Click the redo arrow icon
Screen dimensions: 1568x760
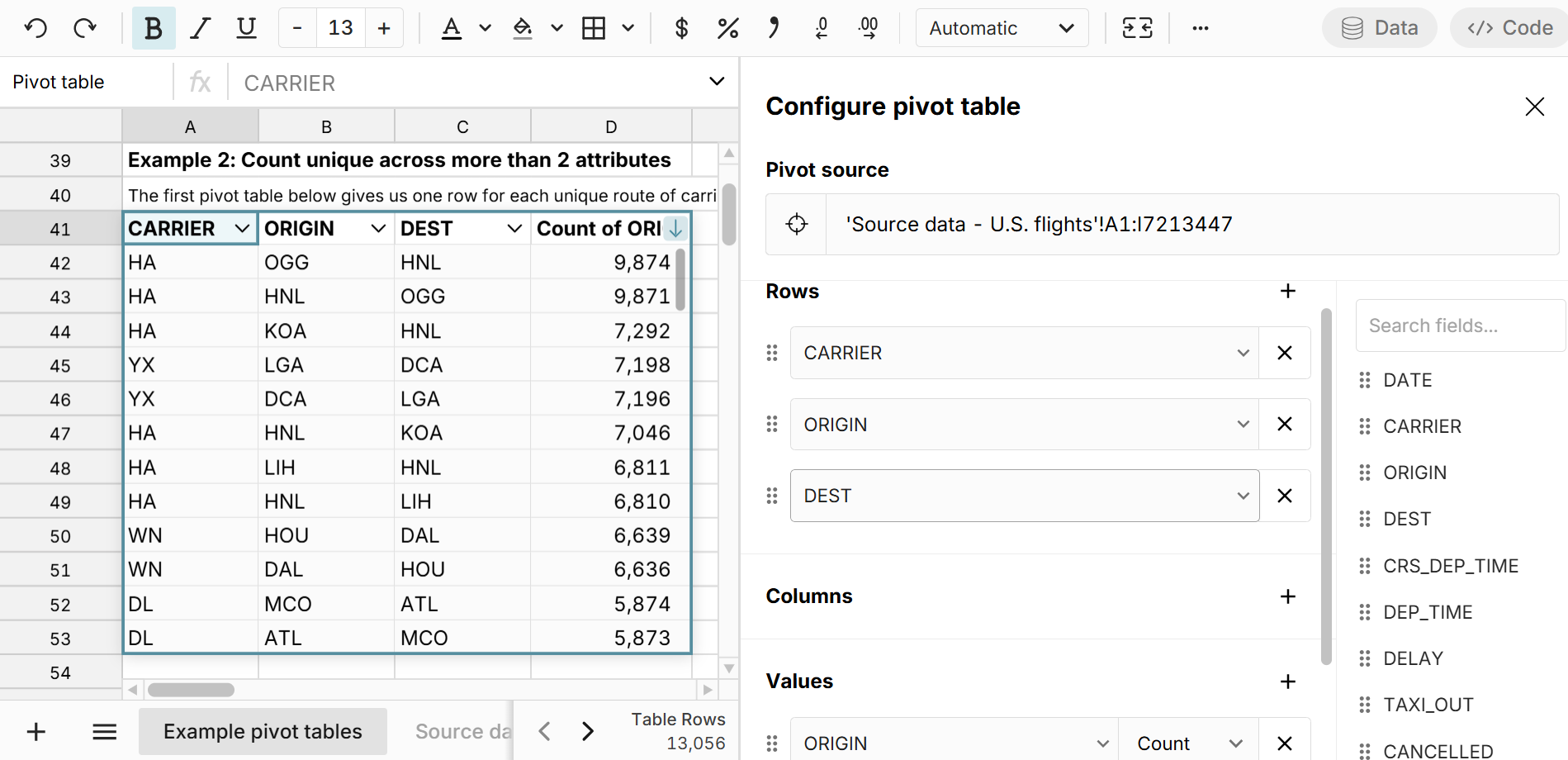pos(84,28)
